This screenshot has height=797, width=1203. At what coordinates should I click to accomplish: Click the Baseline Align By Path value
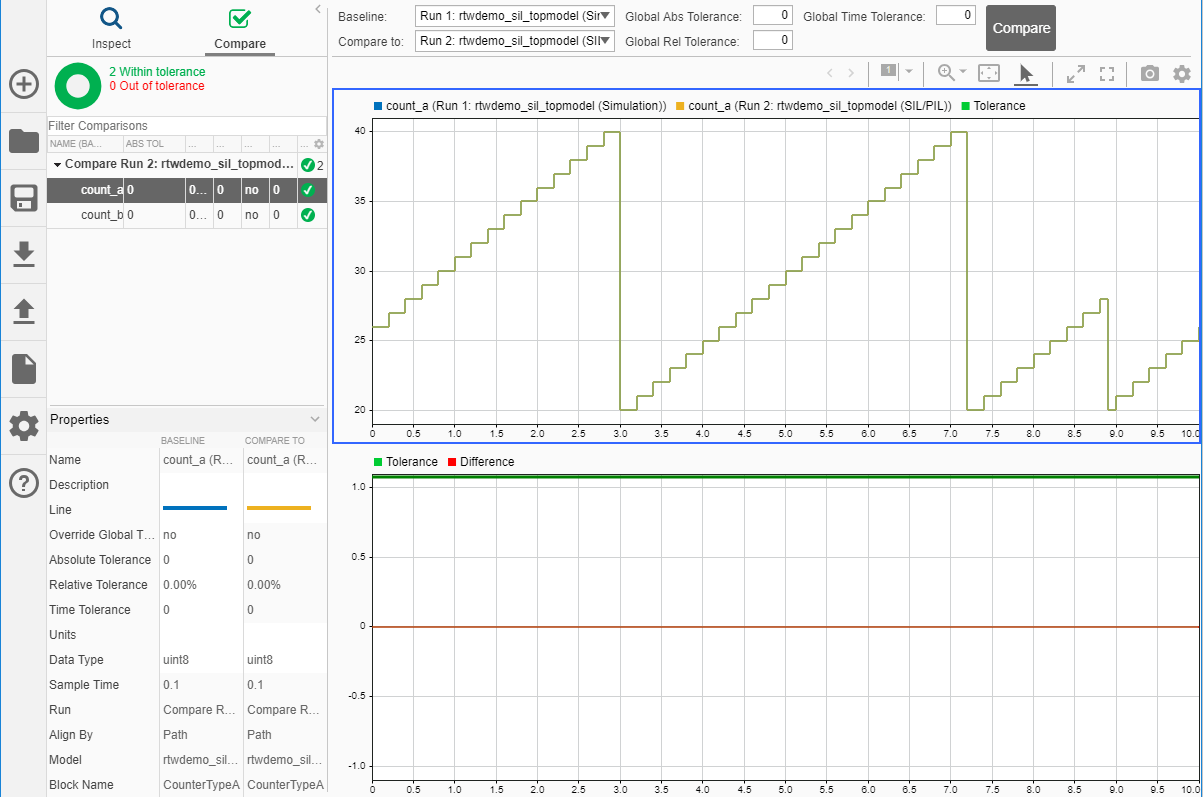(176, 735)
